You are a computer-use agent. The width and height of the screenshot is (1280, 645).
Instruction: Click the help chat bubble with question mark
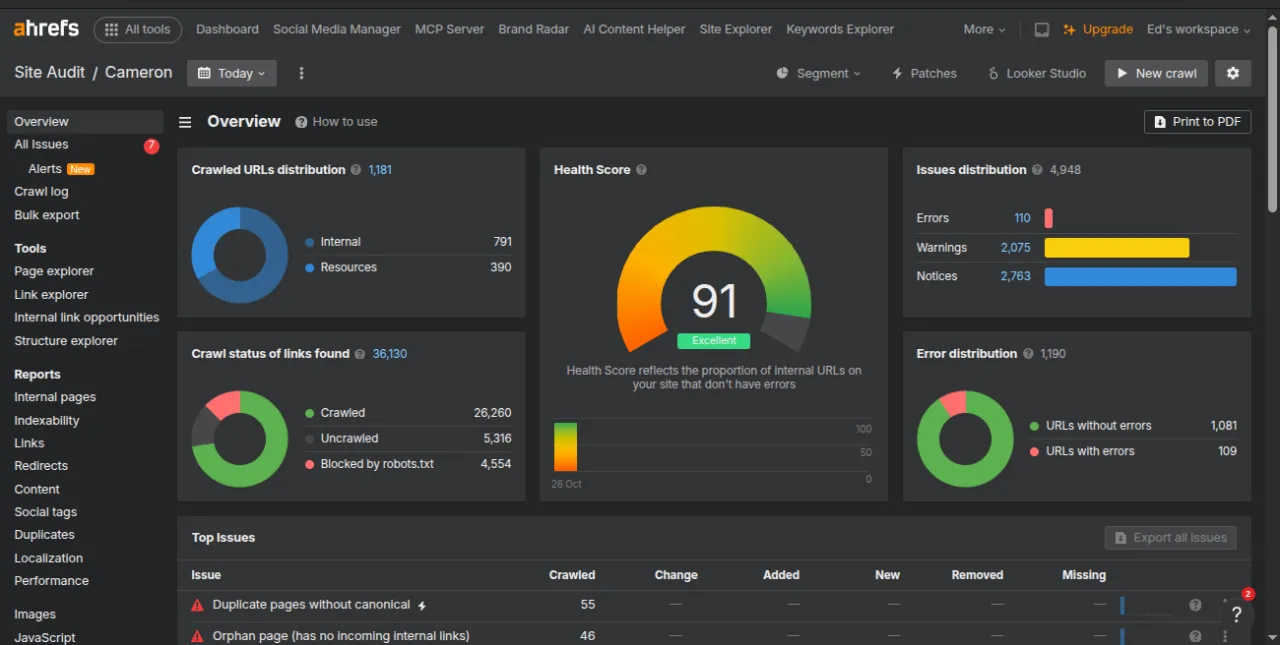pos(1236,615)
